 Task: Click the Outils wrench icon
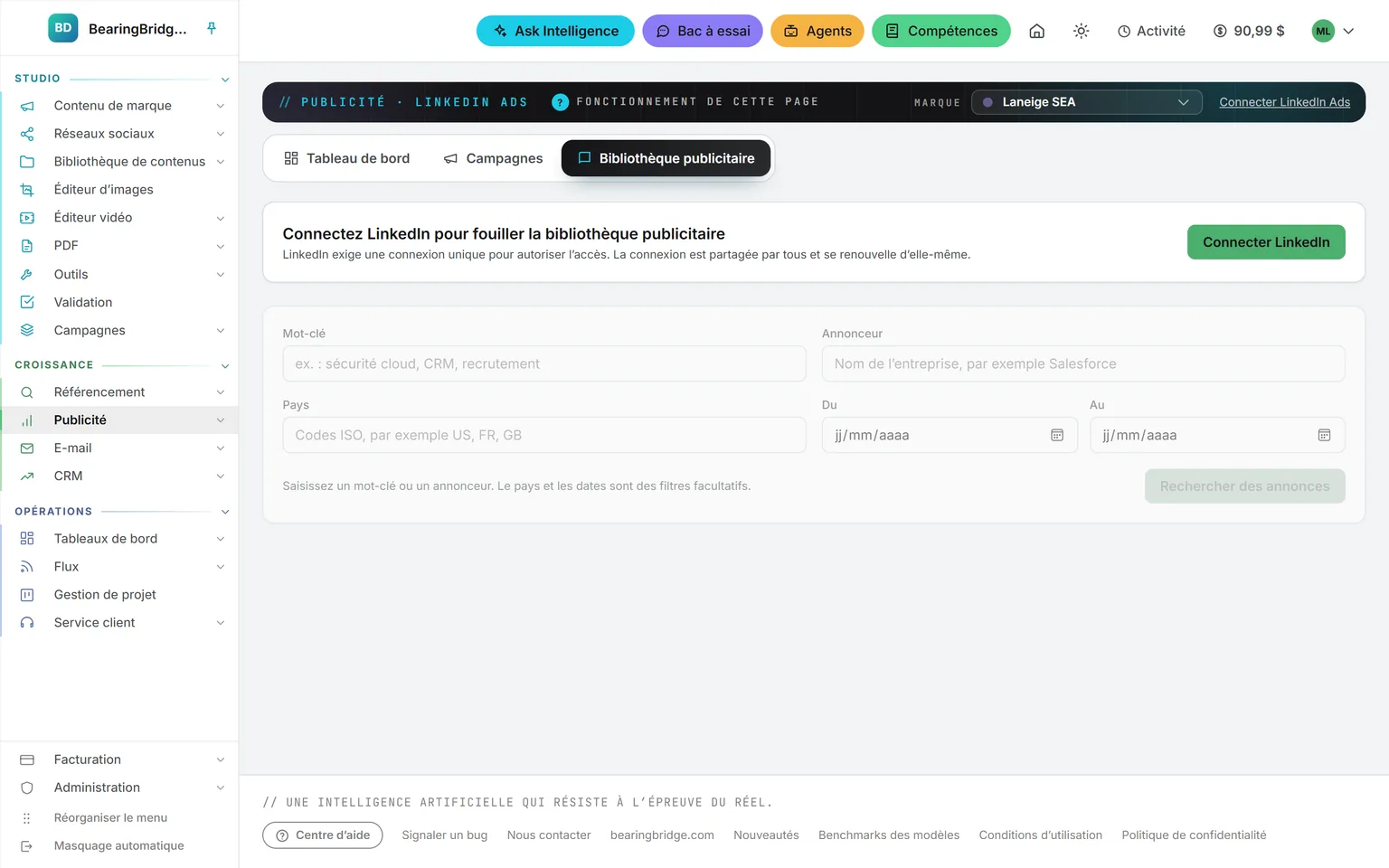tap(27, 275)
